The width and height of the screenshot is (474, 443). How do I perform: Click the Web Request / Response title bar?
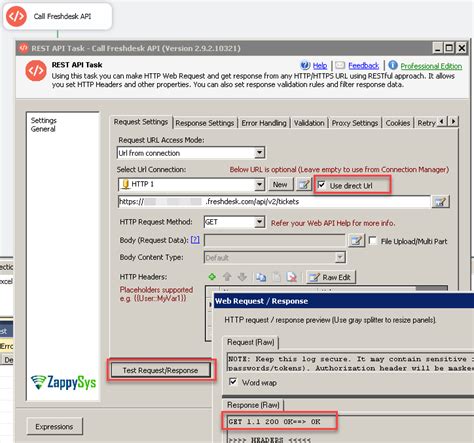pos(344,301)
